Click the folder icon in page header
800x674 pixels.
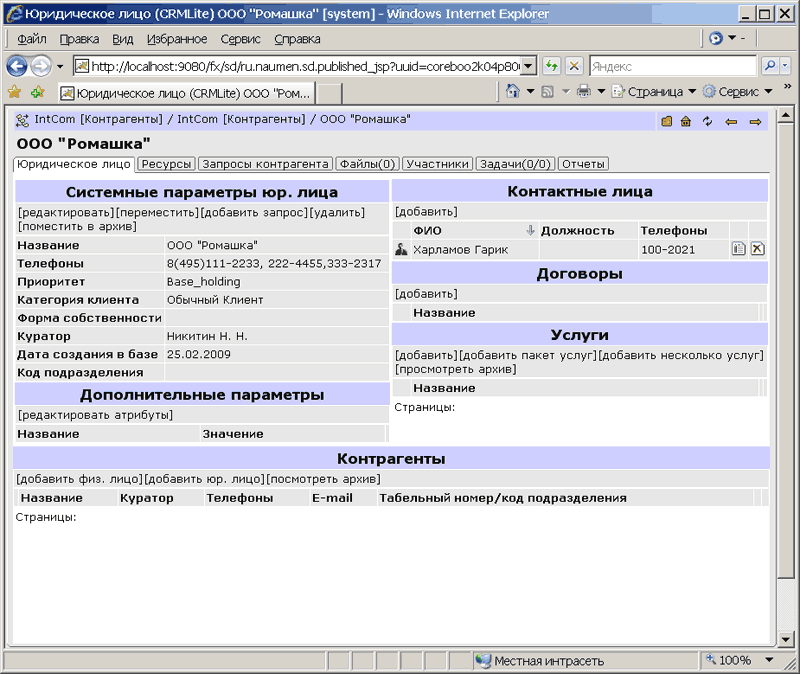(x=666, y=121)
